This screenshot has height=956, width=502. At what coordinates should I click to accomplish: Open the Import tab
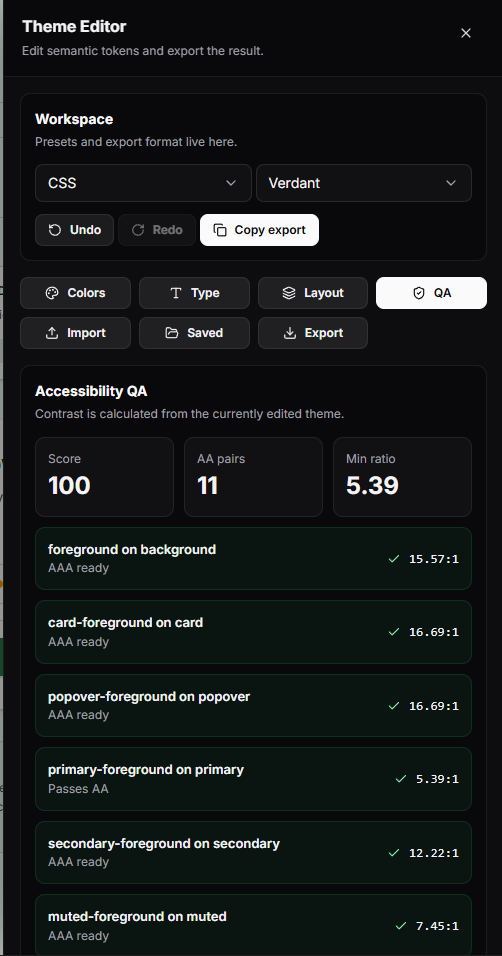[x=76, y=333]
